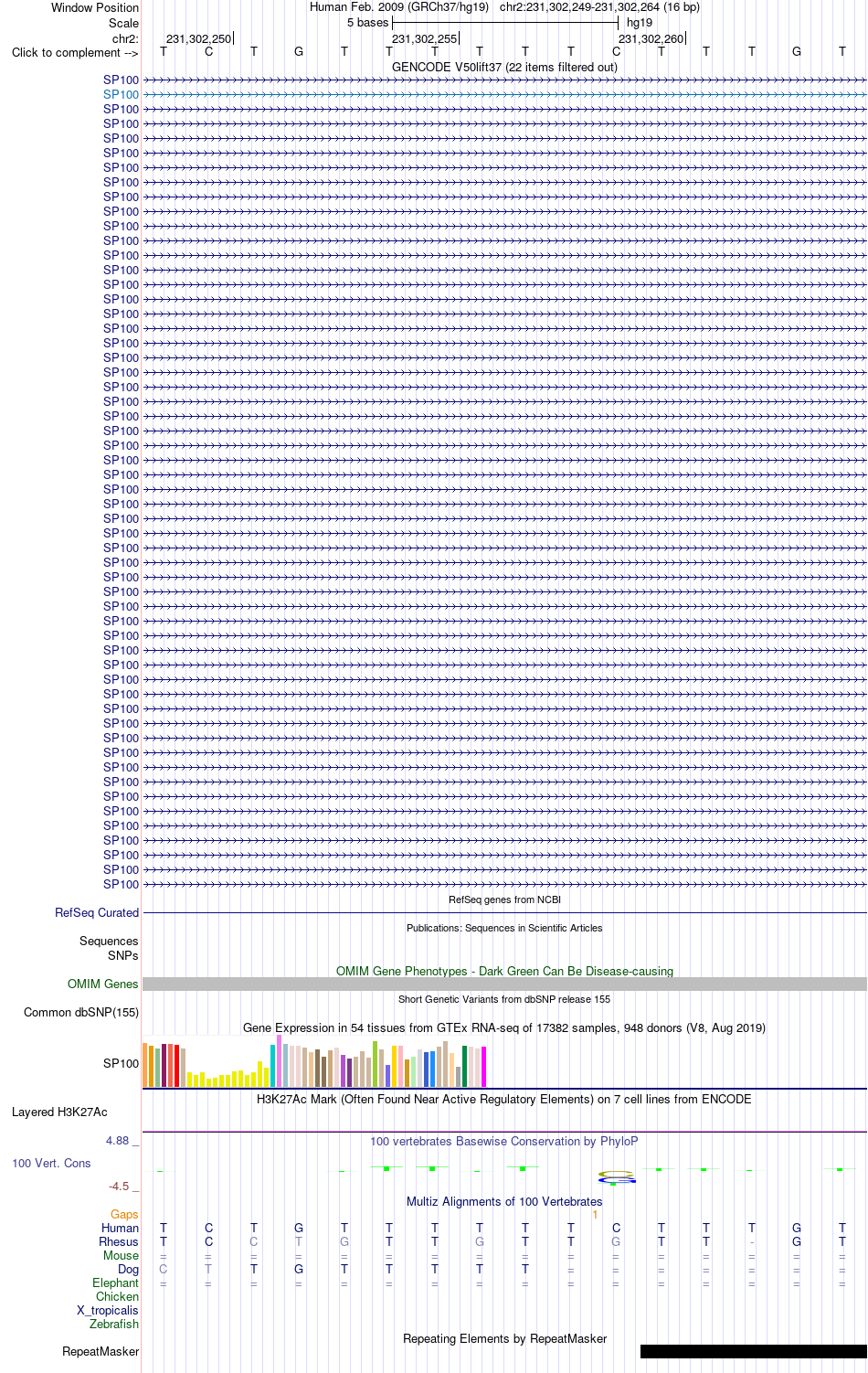Image resolution: width=868 pixels, height=1373 pixels.
Task: Click the dash in the Rhesus row
Action: (x=751, y=1241)
